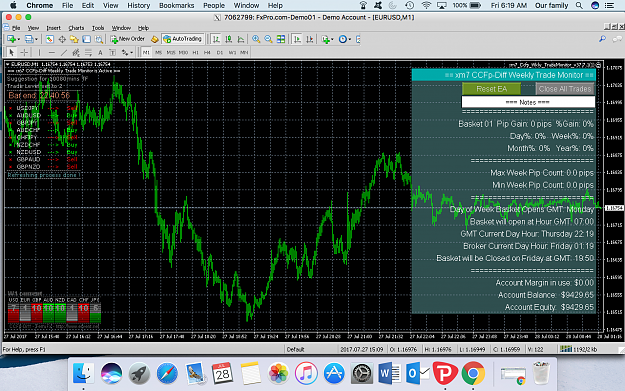Viewport: 625px width, 391px height.
Task: Click the Periods clock icon
Action: pyautogui.click(x=342, y=39)
